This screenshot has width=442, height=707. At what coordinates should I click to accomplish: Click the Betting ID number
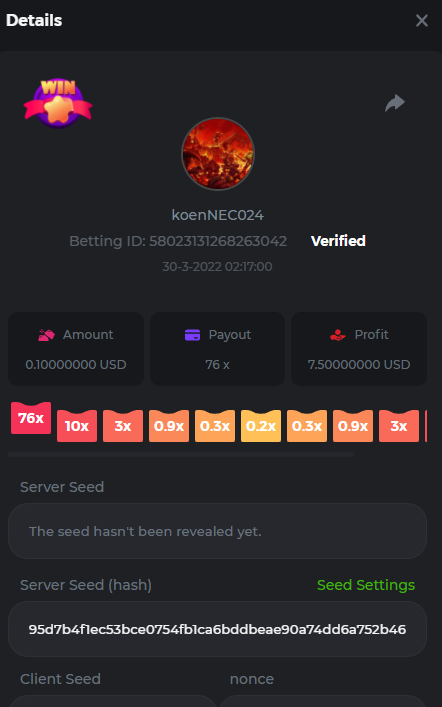point(218,241)
